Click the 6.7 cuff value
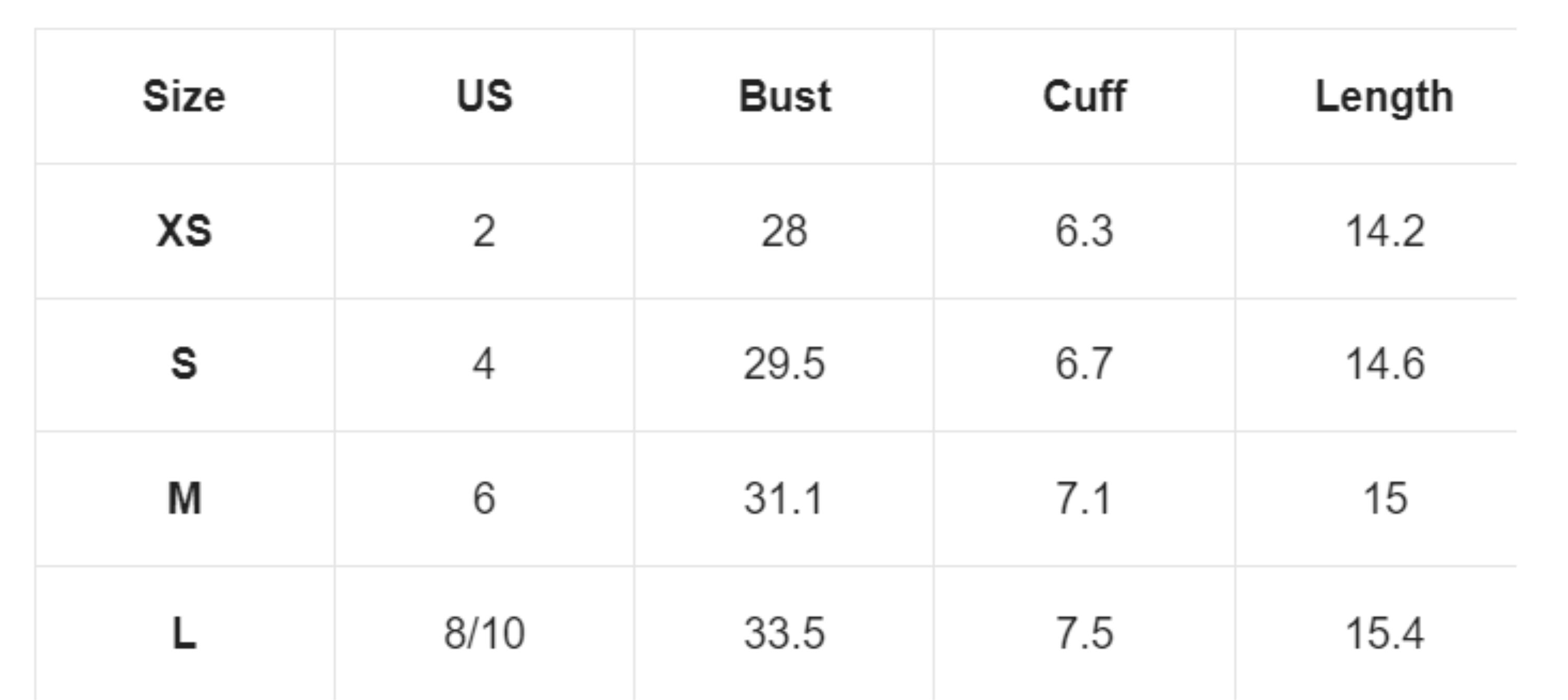This screenshot has height=700, width=1568. (1085, 364)
